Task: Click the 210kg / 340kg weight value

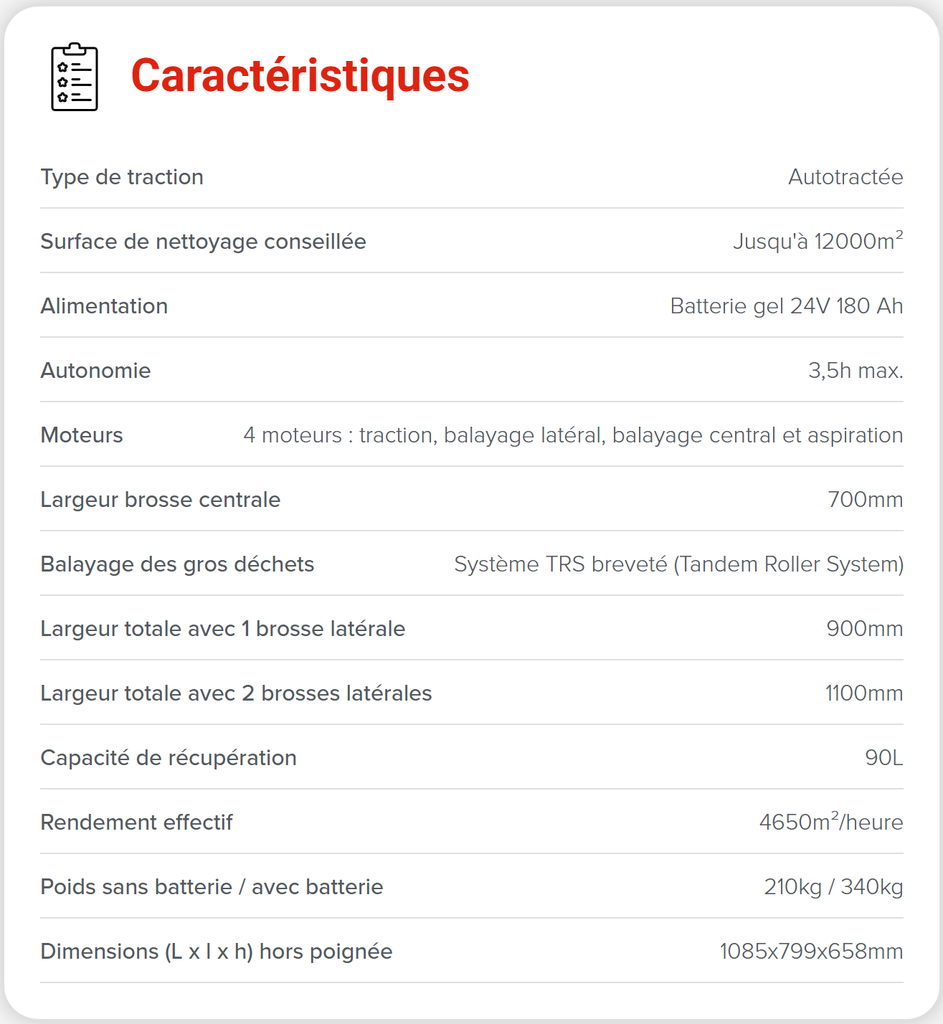Action: coord(833,887)
